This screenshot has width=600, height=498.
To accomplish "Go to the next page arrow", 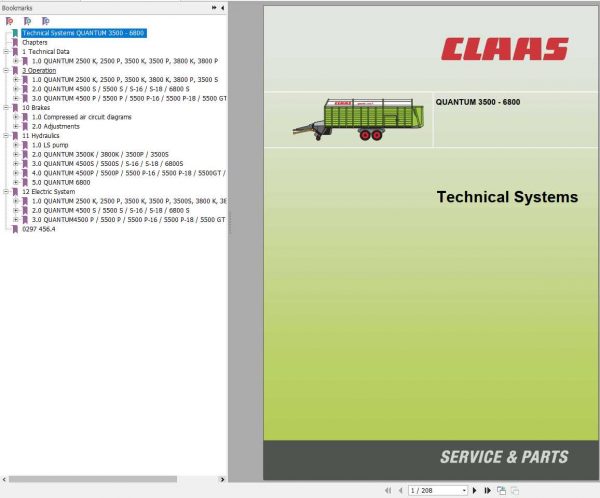I will (x=474, y=490).
